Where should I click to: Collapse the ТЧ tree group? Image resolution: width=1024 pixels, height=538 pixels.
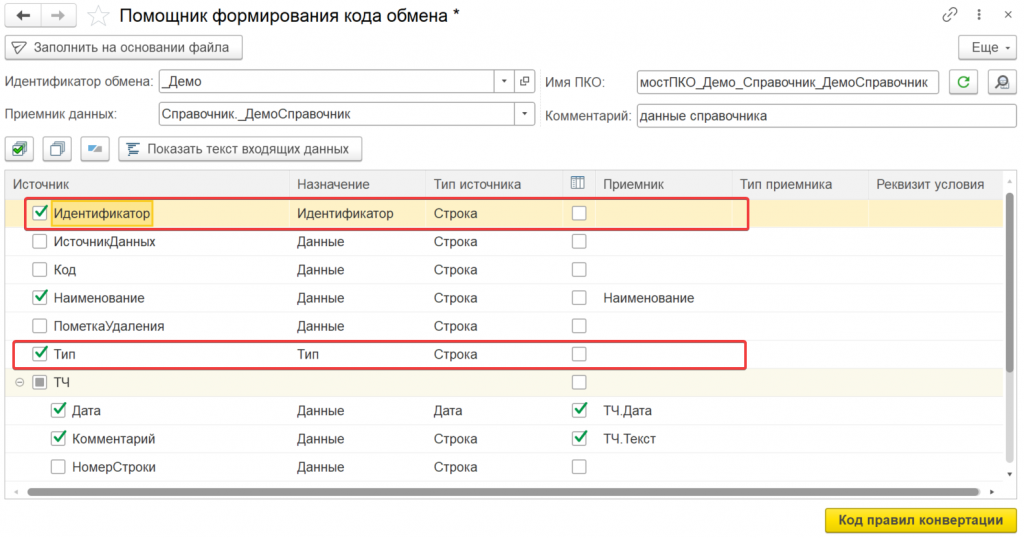click(19, 382)
